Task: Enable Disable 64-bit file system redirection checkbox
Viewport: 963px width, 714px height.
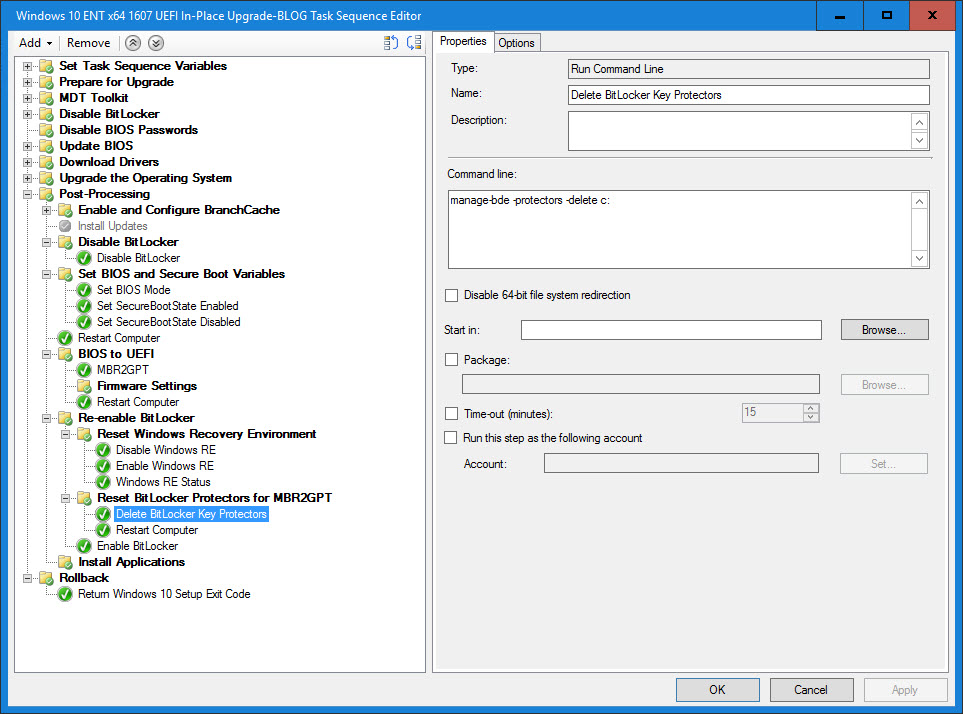Action: (452, 296)
